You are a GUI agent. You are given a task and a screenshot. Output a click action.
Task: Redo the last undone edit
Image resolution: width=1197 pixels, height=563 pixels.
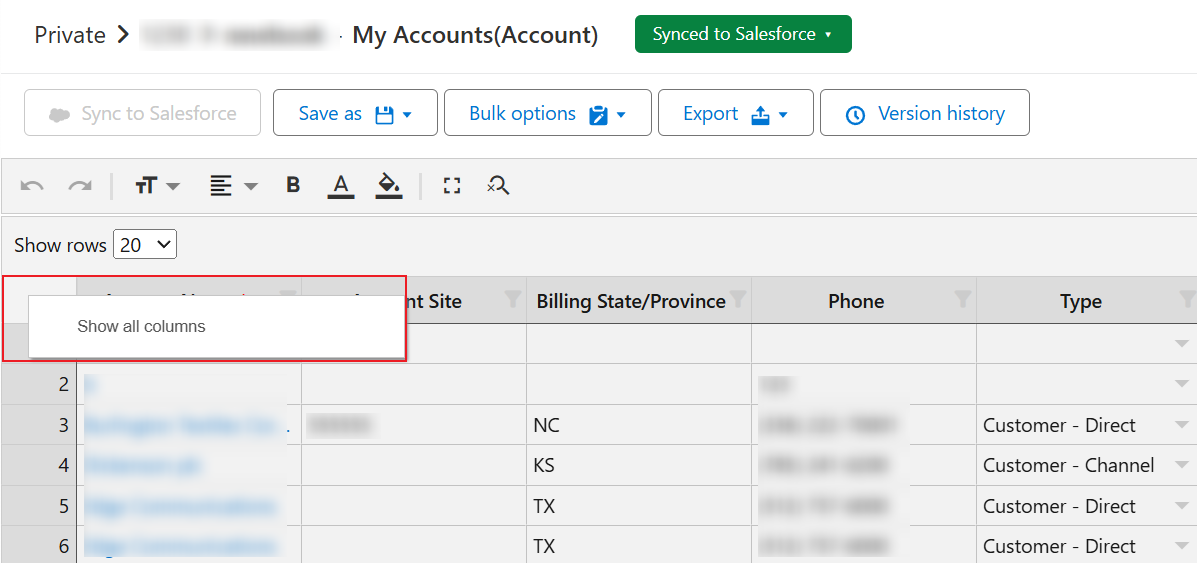point(79,185)
